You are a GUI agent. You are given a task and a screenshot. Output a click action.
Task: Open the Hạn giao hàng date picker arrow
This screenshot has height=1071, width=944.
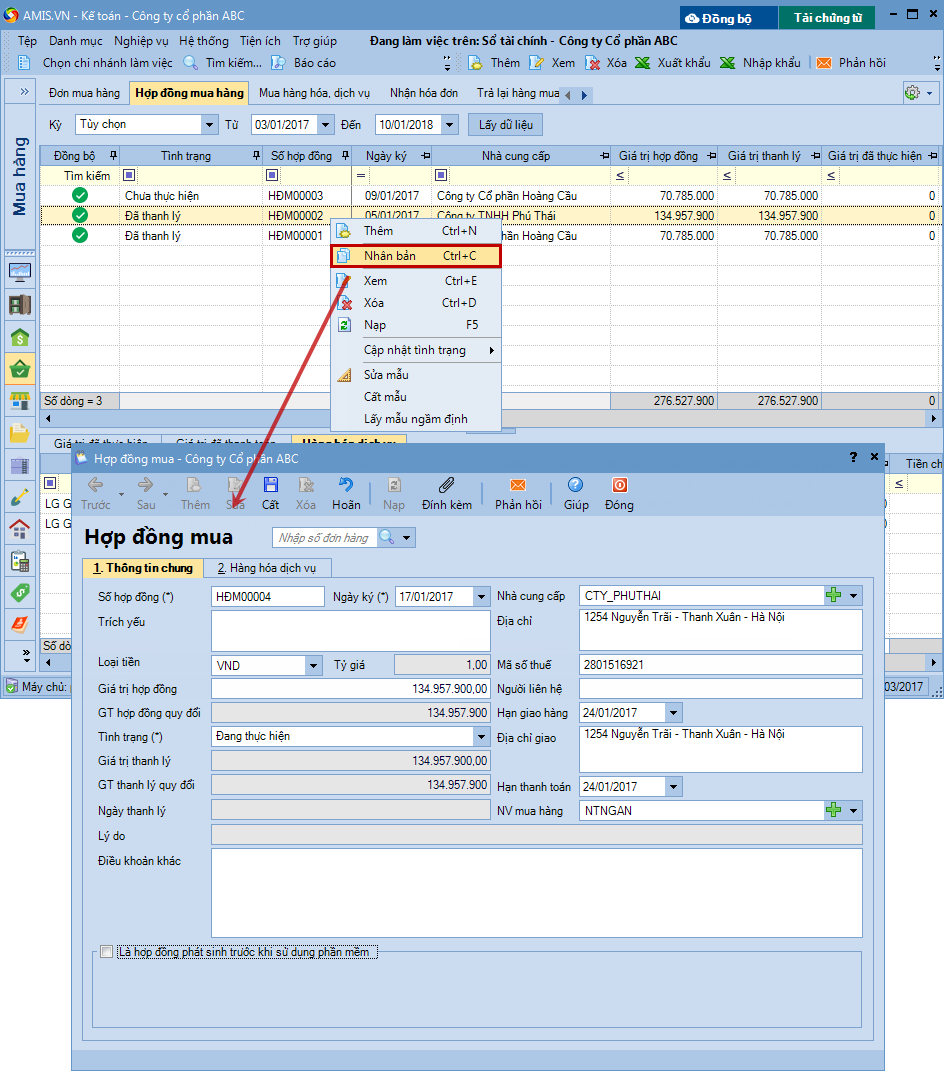tap(673, 713)
